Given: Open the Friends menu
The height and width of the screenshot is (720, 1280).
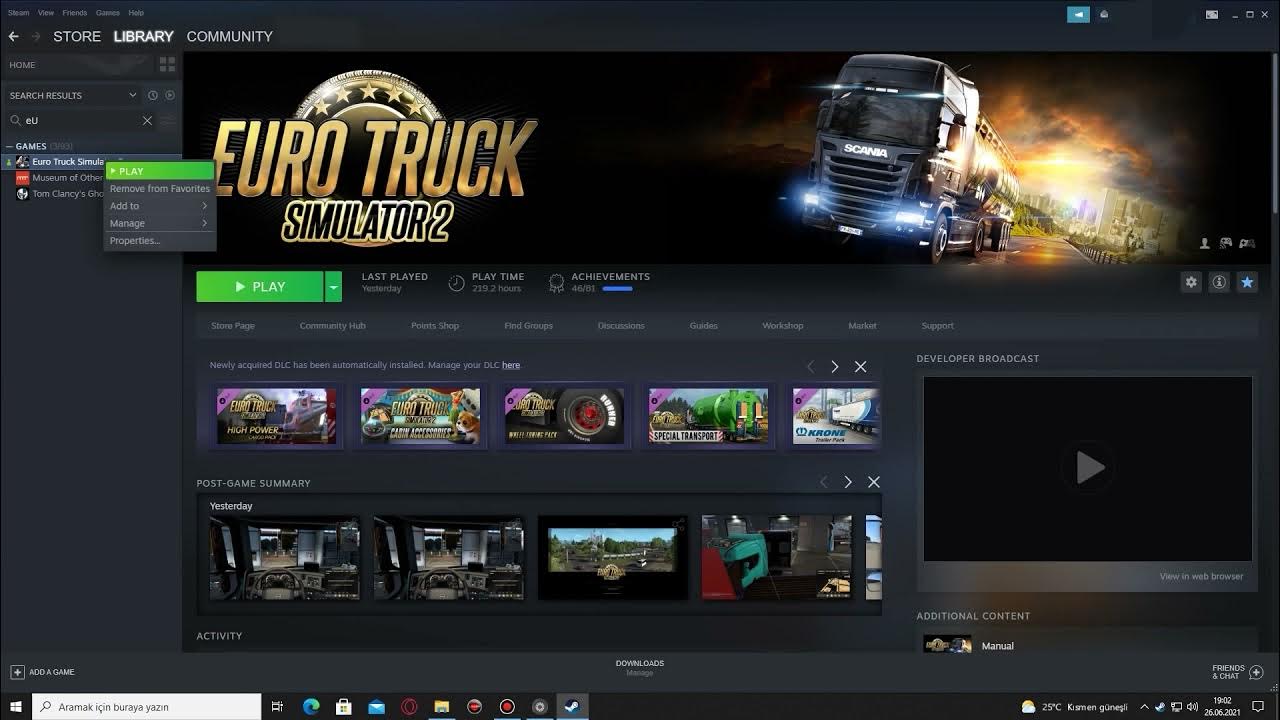Looking at the screenshot, I should (75, 13).
